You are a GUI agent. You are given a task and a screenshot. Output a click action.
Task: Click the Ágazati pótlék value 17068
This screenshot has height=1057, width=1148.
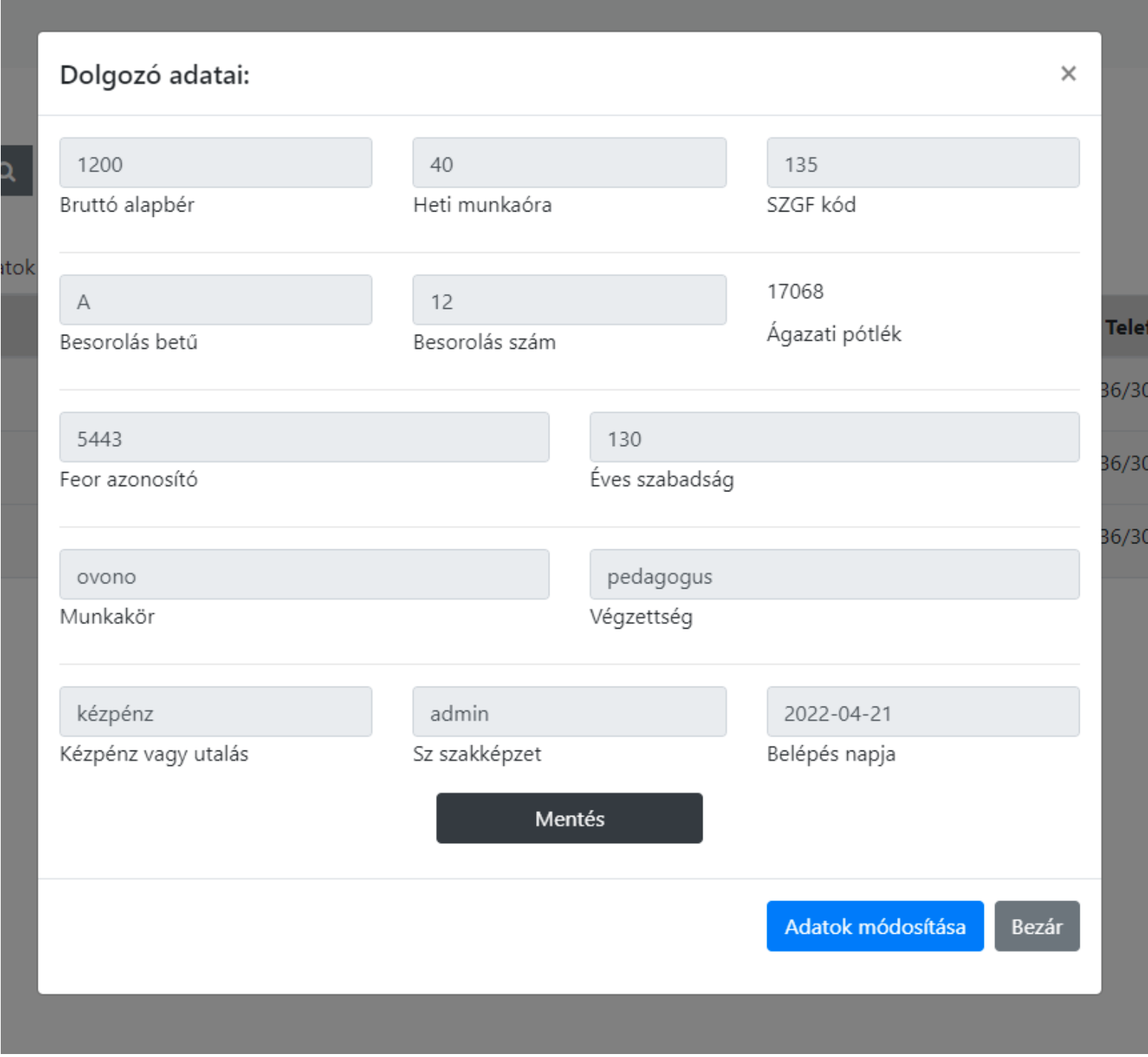click(x=795, y=292)
